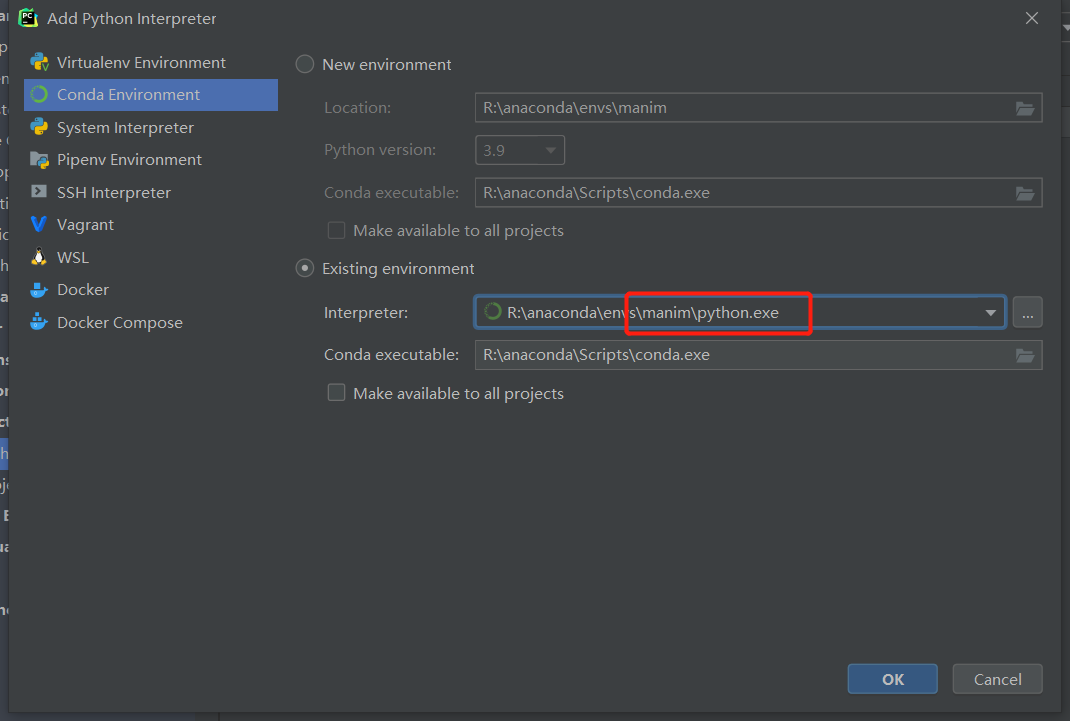Close the Add Python Interpreter dialog
This screenshot has width=1070, height=721.
1032,18
